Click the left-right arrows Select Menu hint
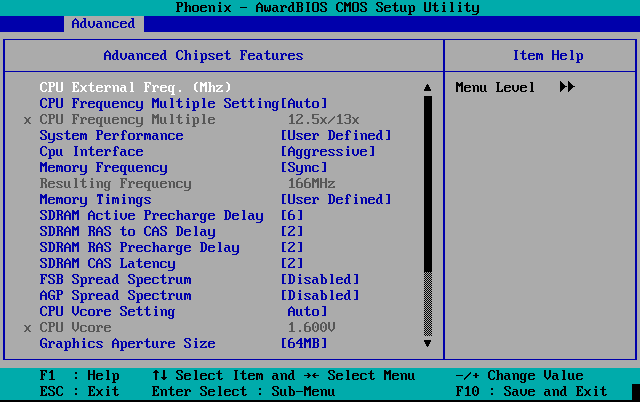The height and width of the screenshot is (402, 640). click(x=359, y=375)
